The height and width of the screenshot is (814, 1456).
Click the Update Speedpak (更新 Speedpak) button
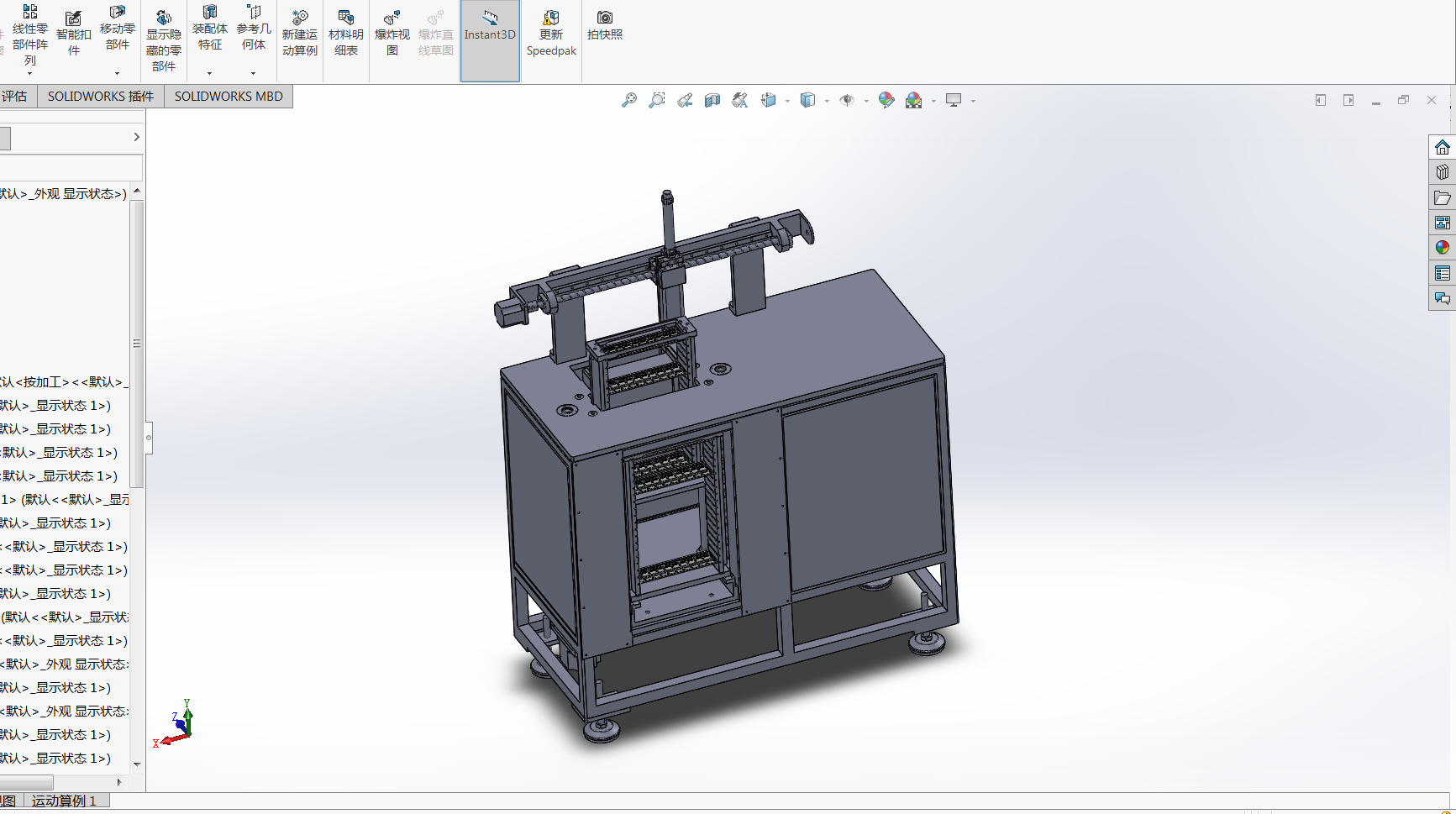click(551, 34)
